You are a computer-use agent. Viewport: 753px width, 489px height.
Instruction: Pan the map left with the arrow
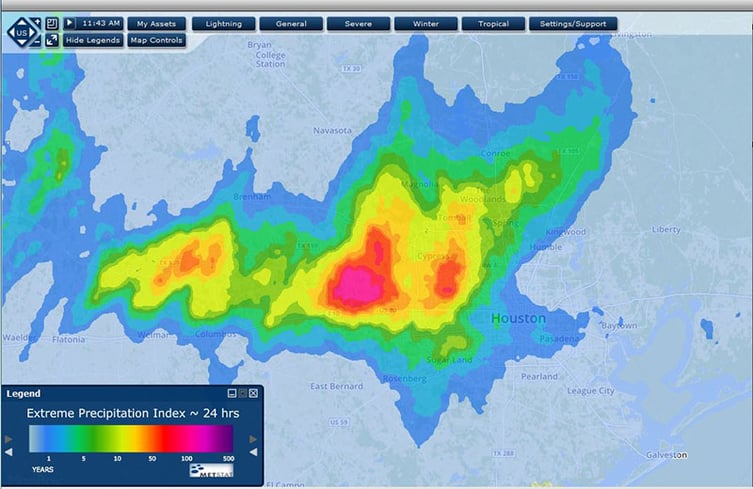click(x=11, y=33)
